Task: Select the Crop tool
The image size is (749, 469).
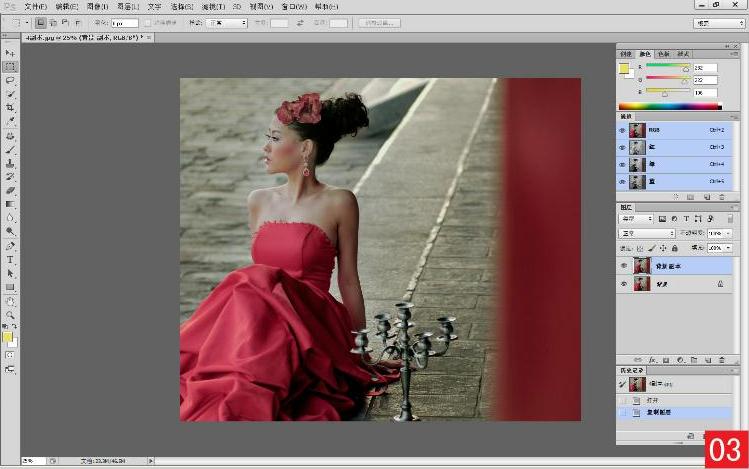Action: (x=10, y=108)
